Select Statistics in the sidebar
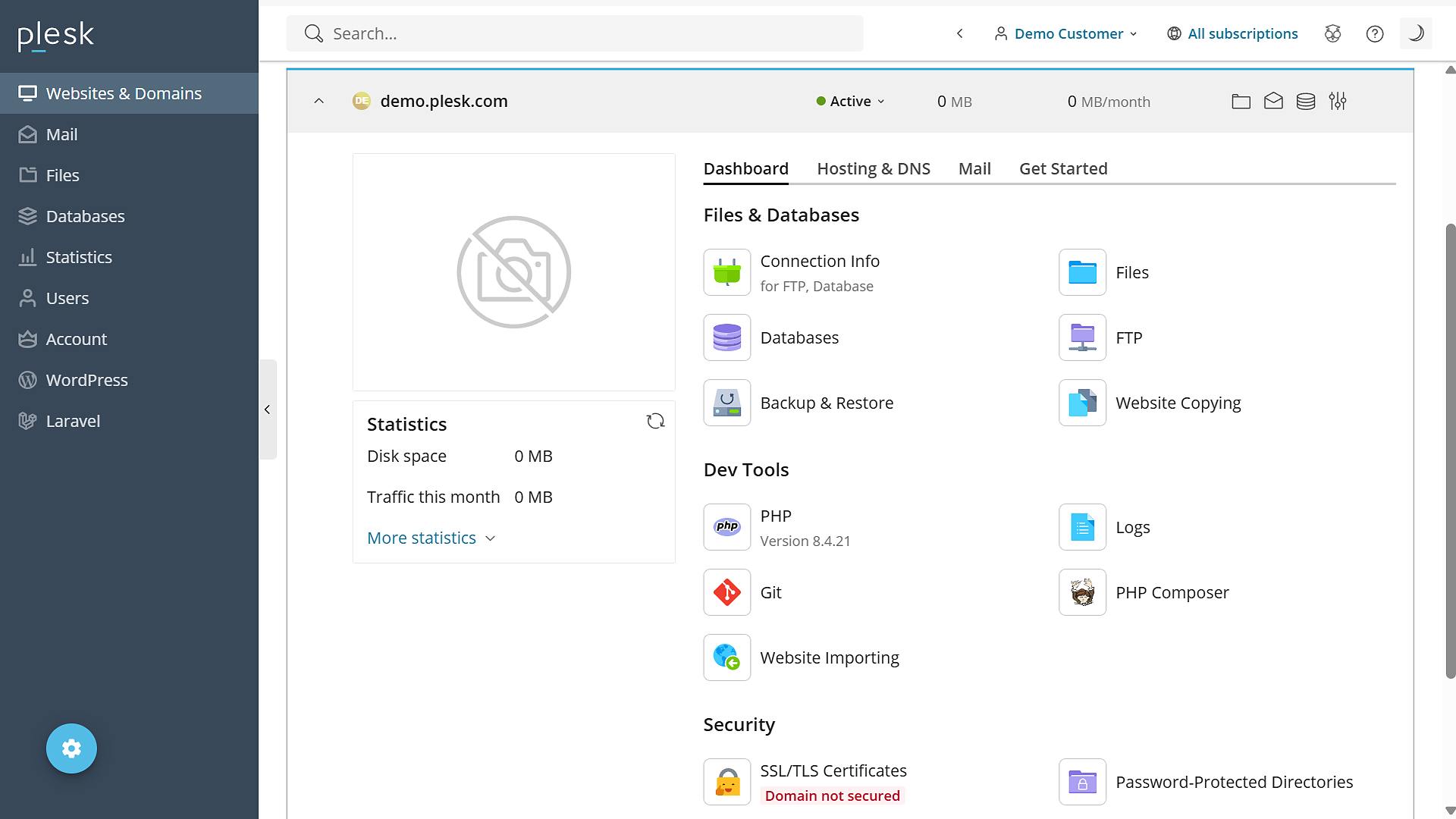1456x819 pixels. (129, 257)
